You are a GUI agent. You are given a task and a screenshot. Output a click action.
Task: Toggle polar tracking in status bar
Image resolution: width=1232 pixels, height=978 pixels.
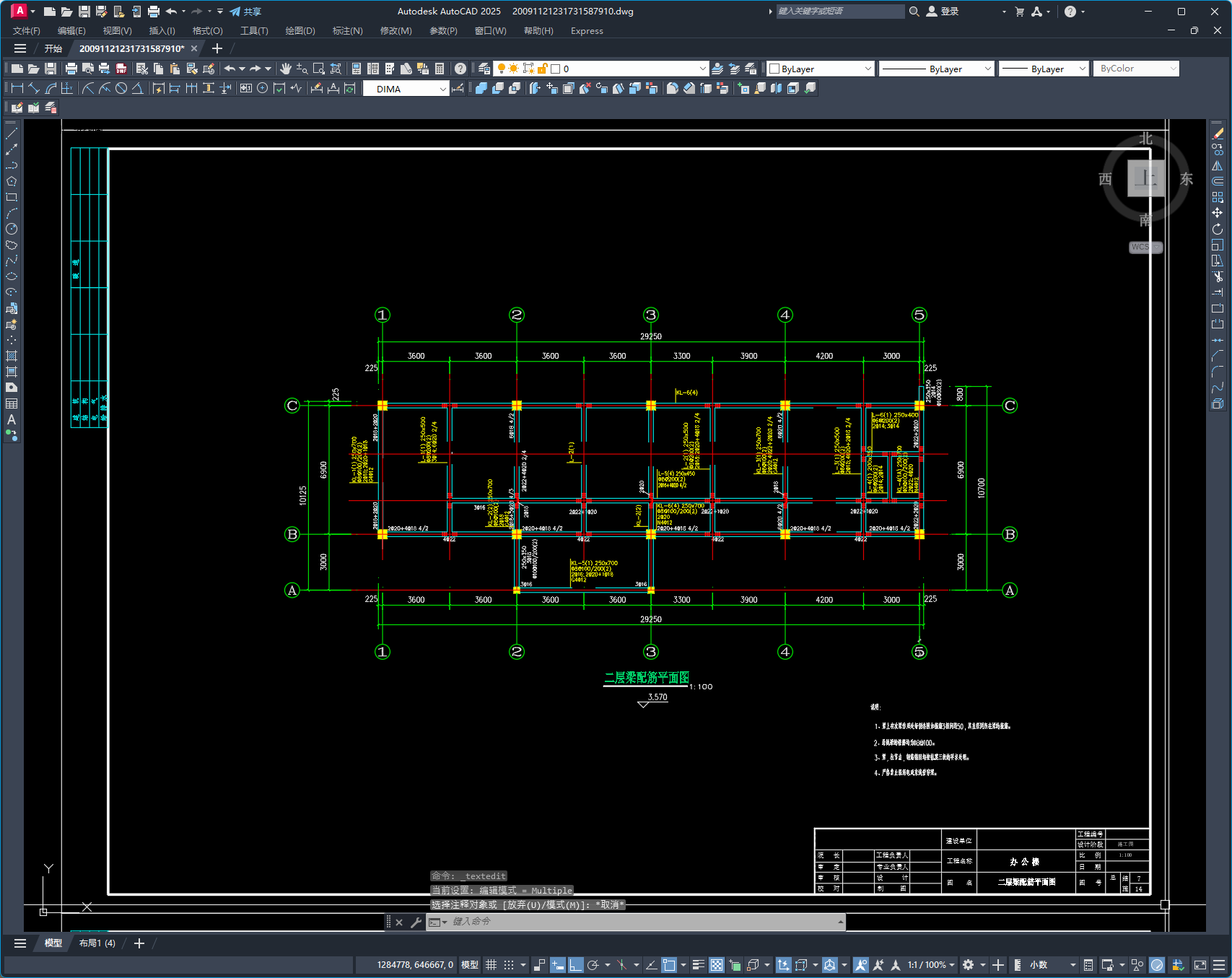pos(593,965)
